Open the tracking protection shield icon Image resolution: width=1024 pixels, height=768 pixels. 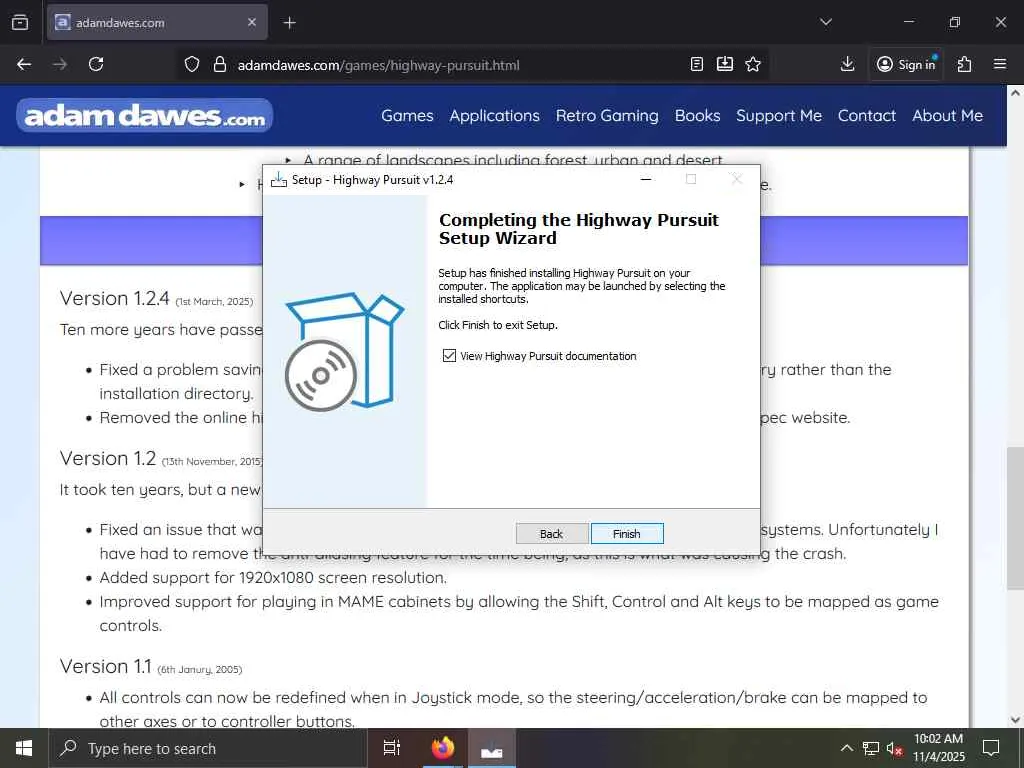[191, 64]
